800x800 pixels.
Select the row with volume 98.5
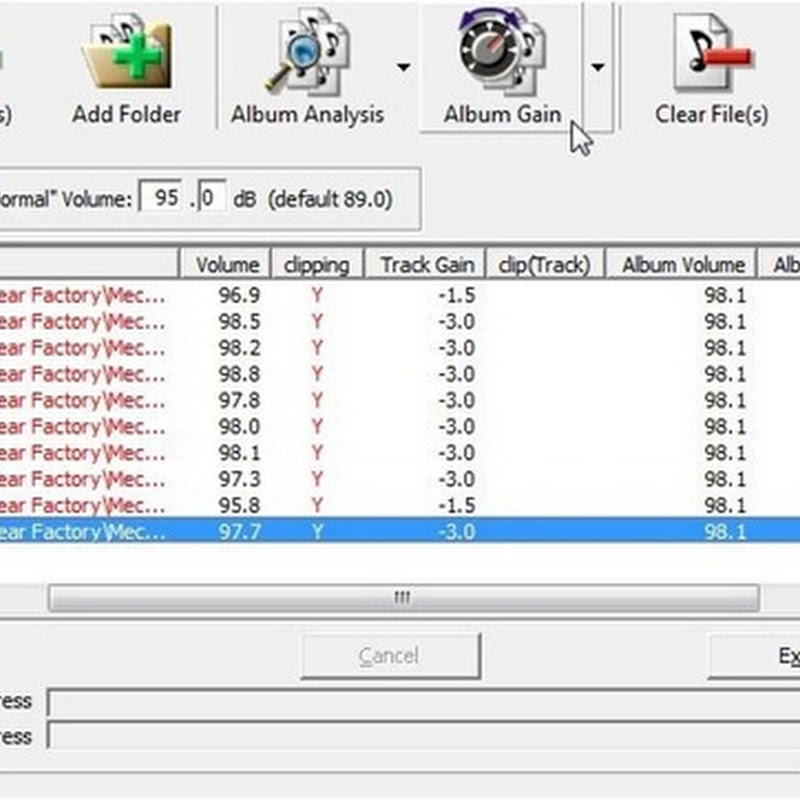(400, 321)
